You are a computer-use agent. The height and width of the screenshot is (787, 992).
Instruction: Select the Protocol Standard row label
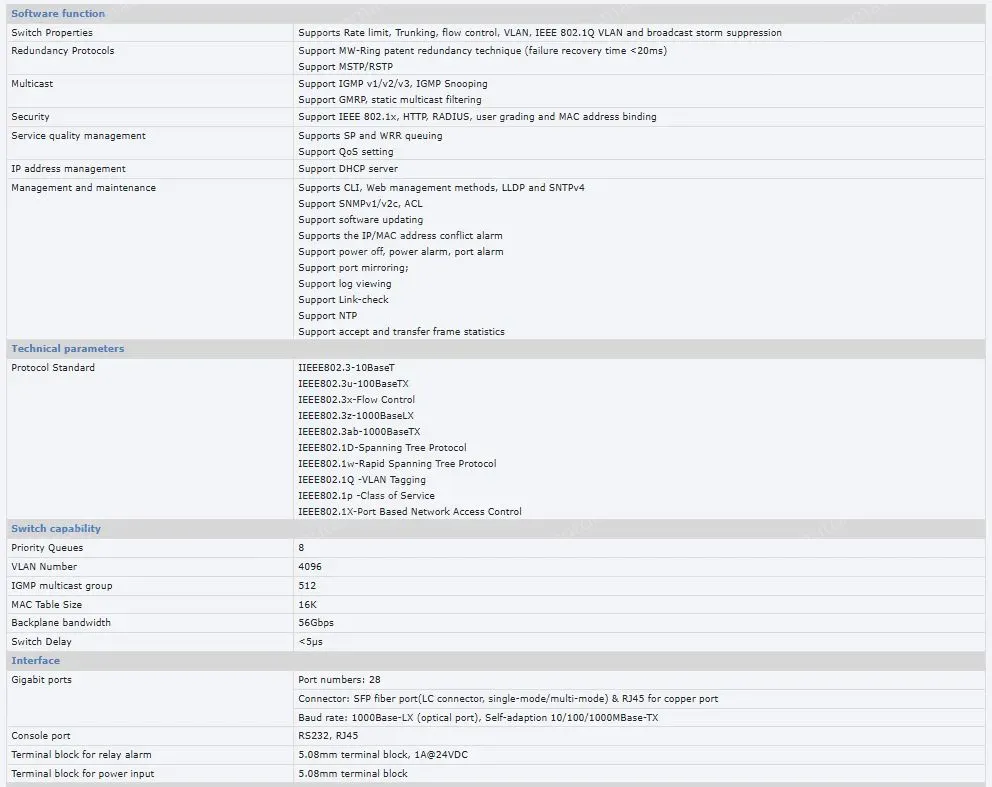(53, 368)
